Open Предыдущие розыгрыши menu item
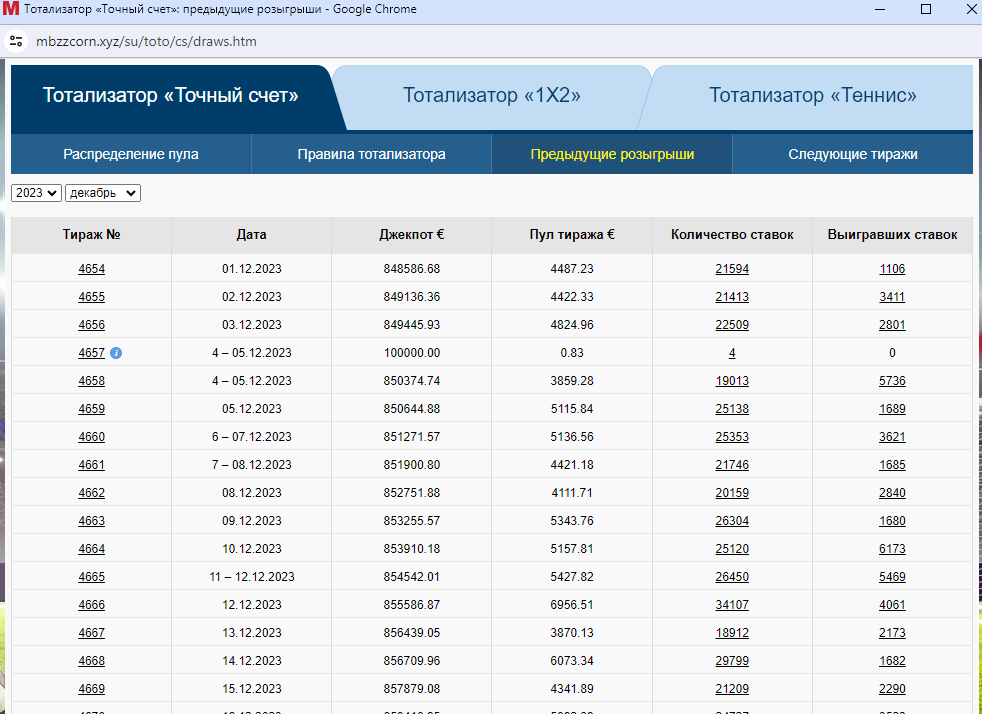Viewport: 982px width, 714px height. [x=612, y=154]
